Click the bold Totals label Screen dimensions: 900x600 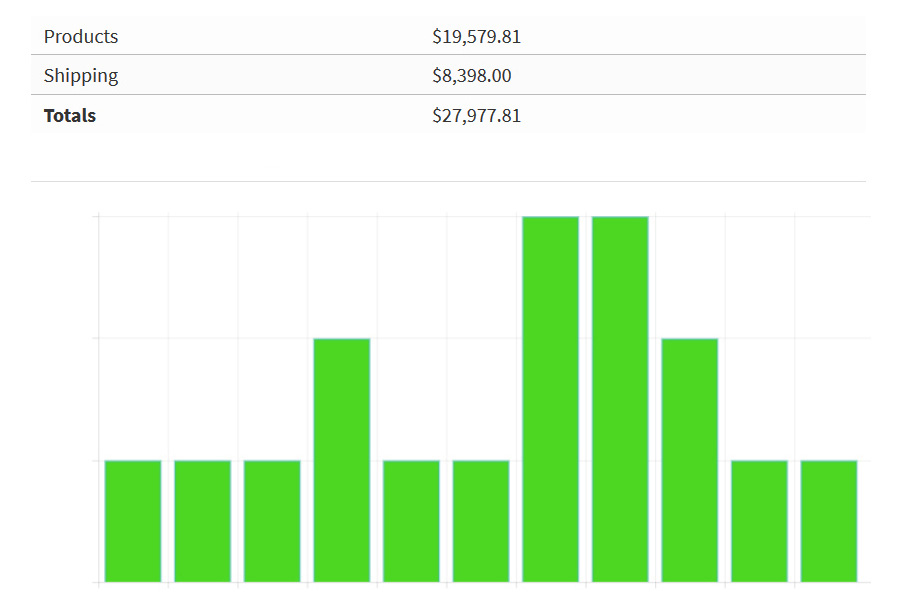tap(70, 116)
